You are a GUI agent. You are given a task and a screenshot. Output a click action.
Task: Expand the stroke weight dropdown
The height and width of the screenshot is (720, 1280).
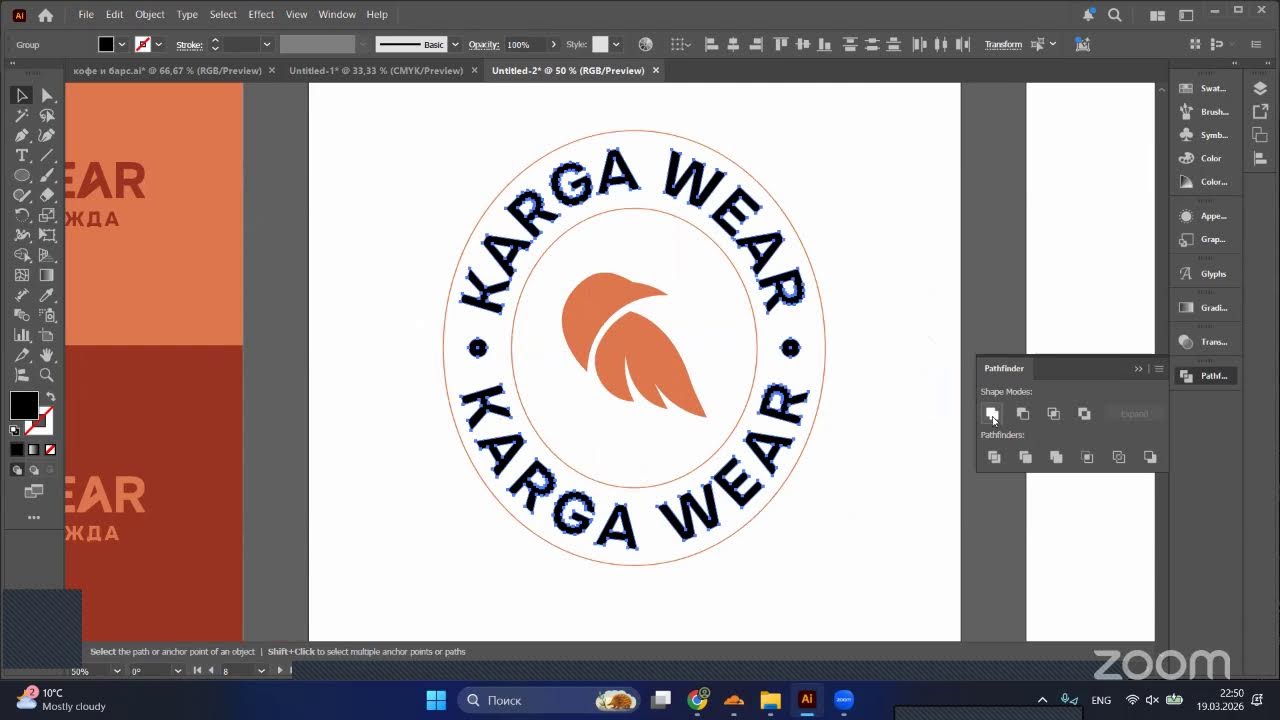(267, 45)
